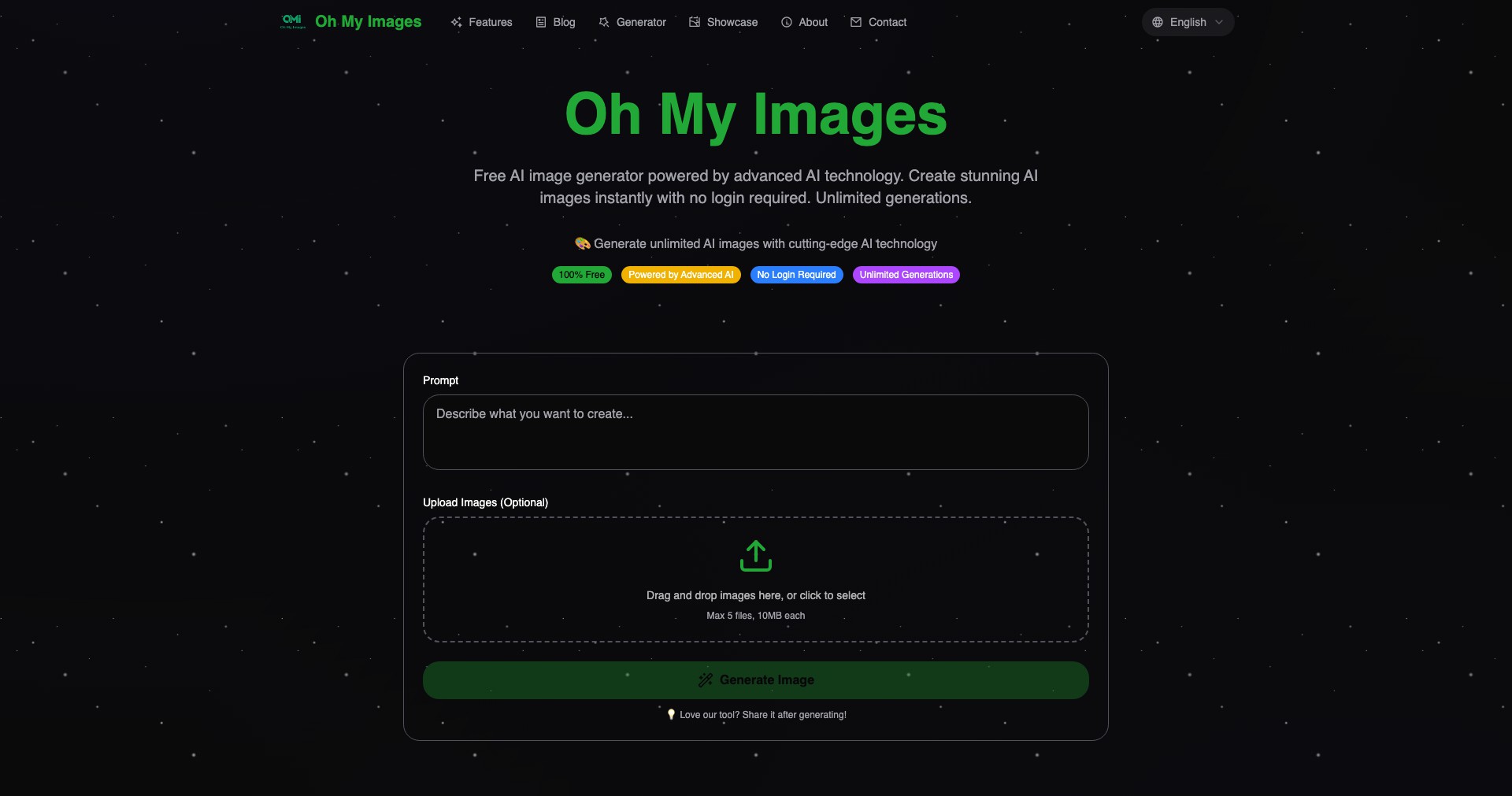Viewport: 1512px width, 796px height.
Task: Visit the Showcase section
Action: 724,22
